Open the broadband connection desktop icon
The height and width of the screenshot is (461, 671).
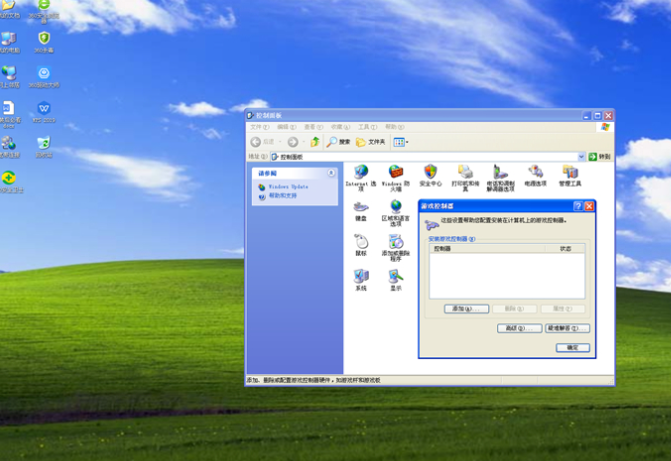9,147
